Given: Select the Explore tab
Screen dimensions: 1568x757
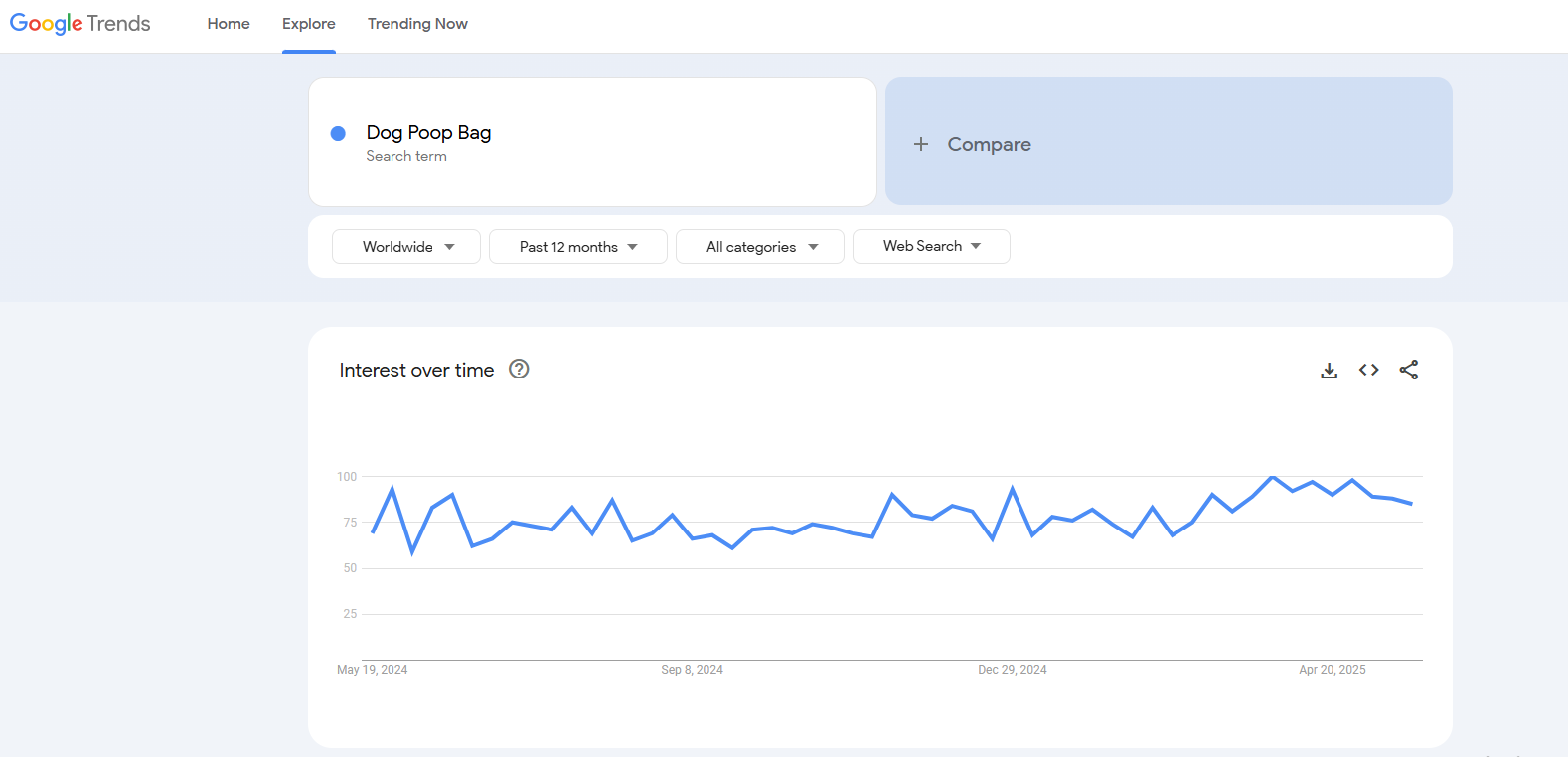Looking at the screenshot, I should point(309,24).
